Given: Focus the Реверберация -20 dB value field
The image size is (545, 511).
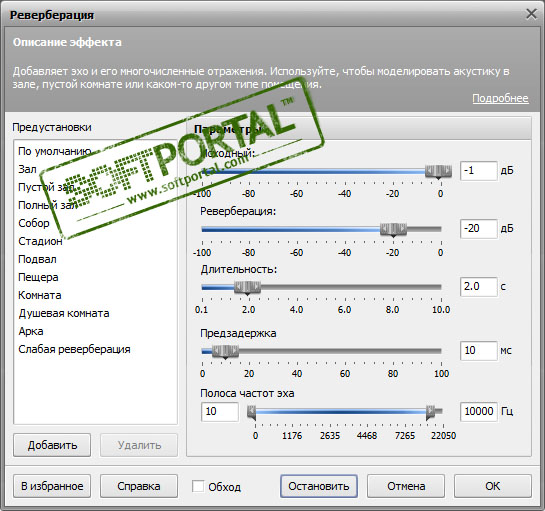Looking at the screenshot, I should point(479,229).
